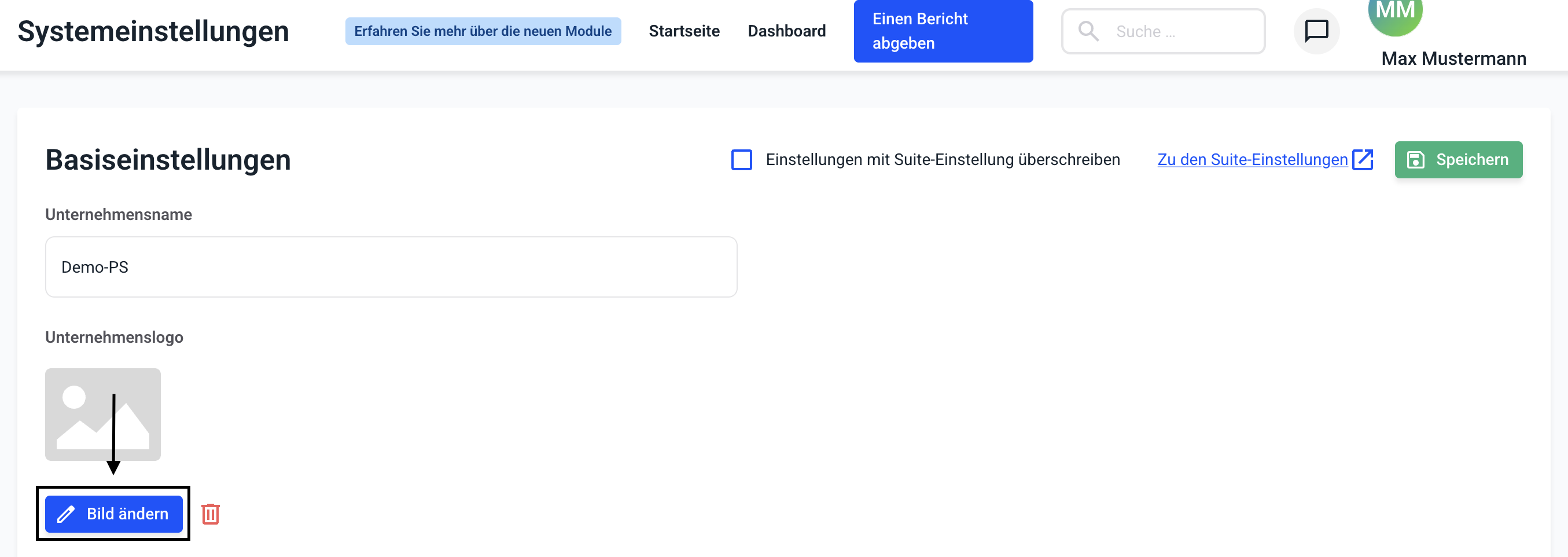
Task: Open Dashboard from the top navigation
Action: click(786, 31)
